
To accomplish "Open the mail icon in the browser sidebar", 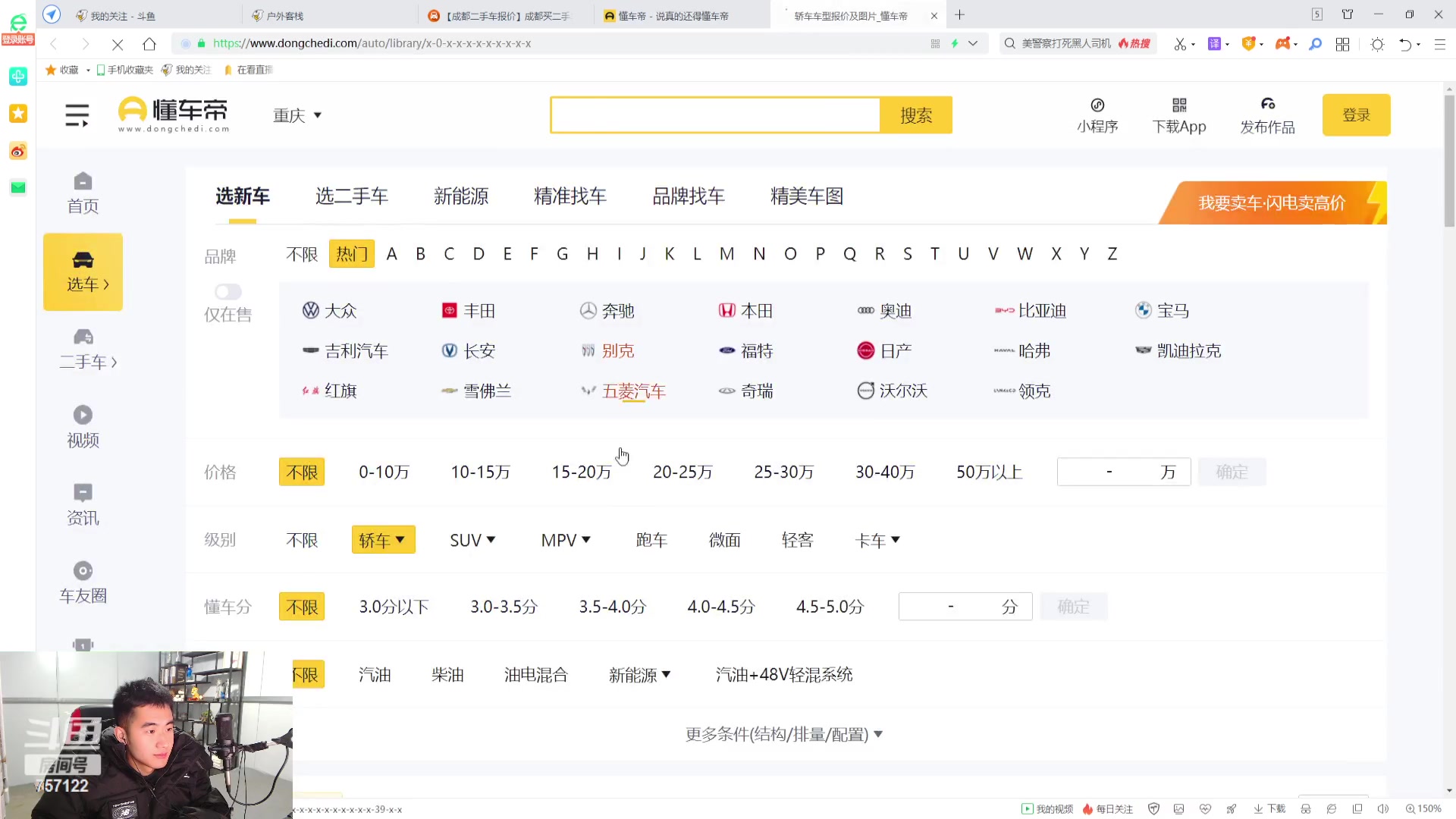I will coord(18,187).
